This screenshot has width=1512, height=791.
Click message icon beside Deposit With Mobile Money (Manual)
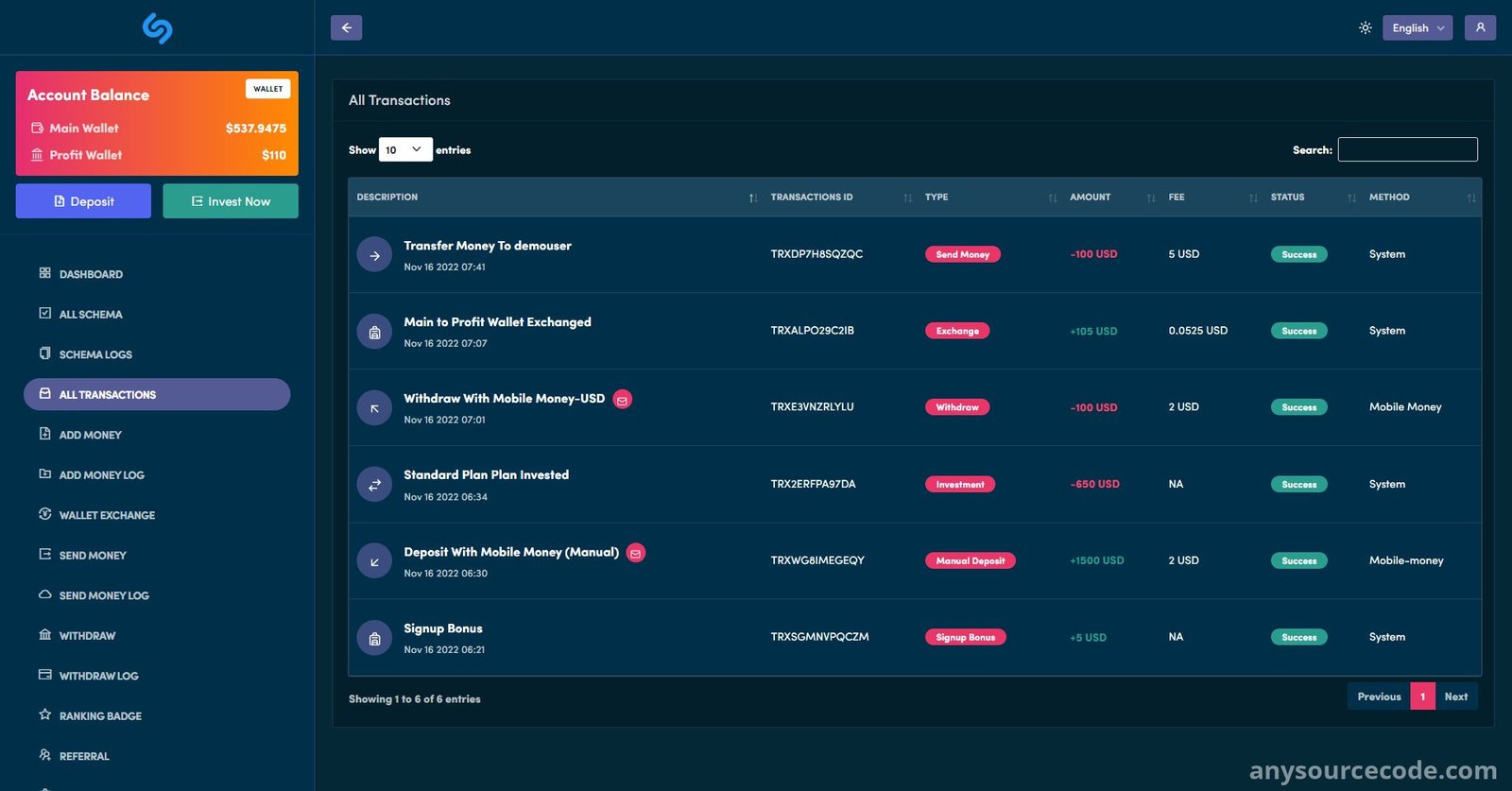pyautogui.click(x=636, y=553)
